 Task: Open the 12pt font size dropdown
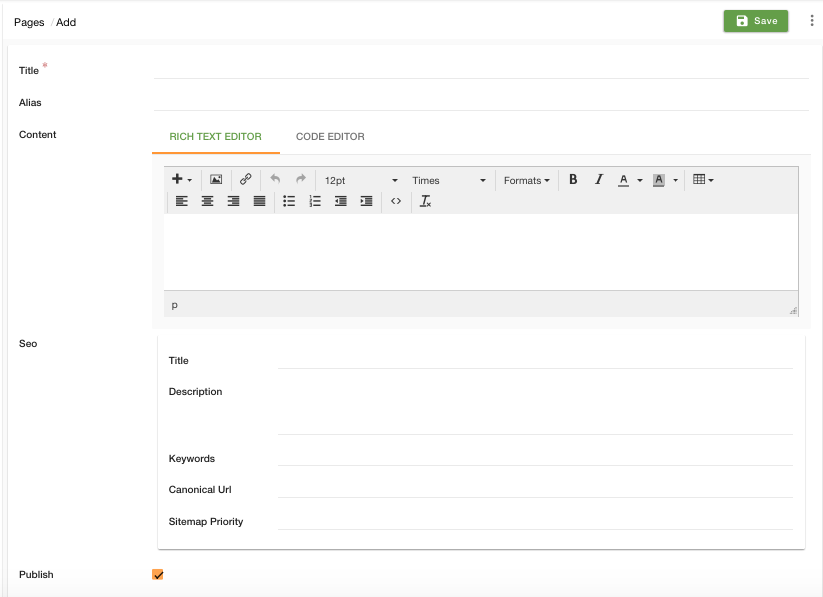361,180
